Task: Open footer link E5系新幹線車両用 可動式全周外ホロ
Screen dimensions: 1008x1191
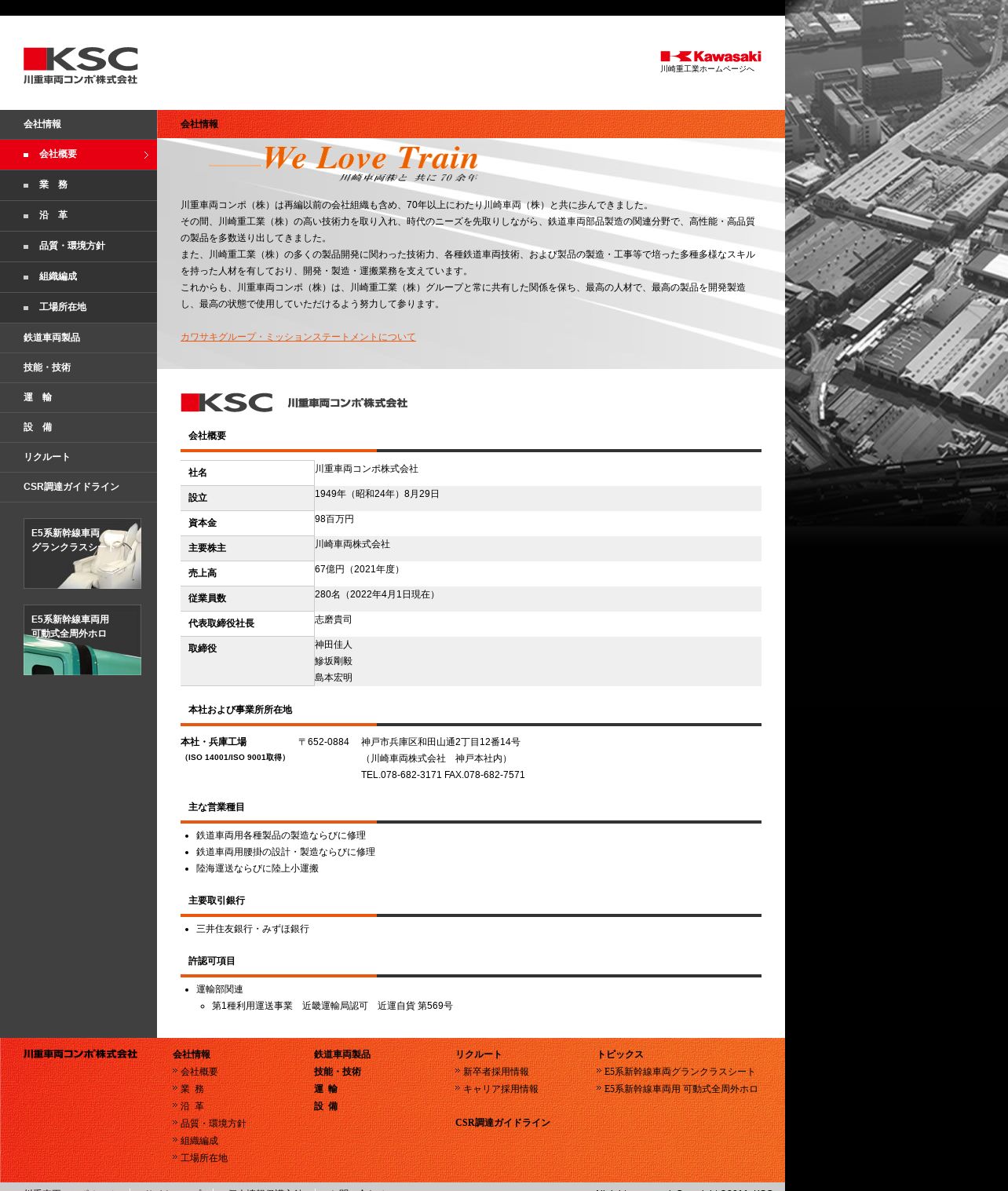Action: click(681, 1089)
